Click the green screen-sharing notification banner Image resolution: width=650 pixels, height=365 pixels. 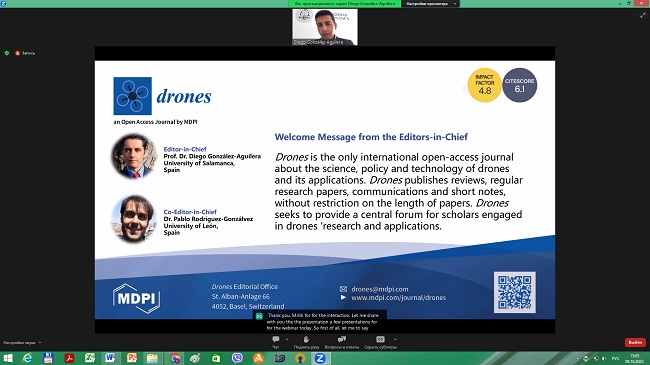click(x=345, y=3)
